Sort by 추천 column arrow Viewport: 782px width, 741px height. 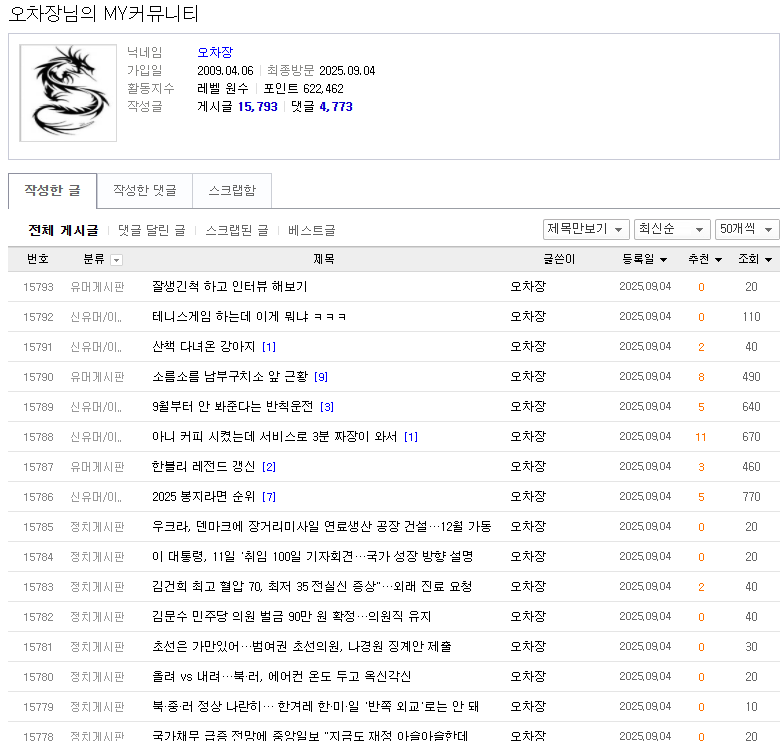pyautogui.click(x=716, y=260)
